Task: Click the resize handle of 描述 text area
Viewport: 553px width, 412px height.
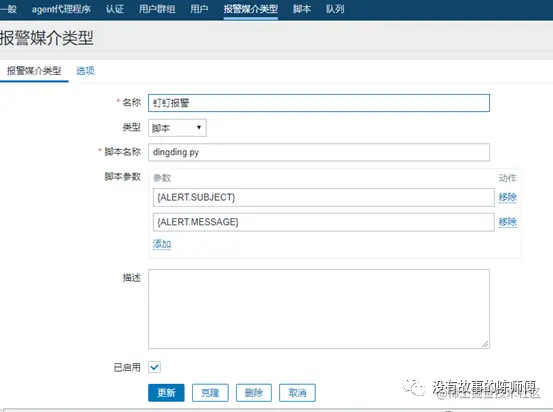Action: 485,344
